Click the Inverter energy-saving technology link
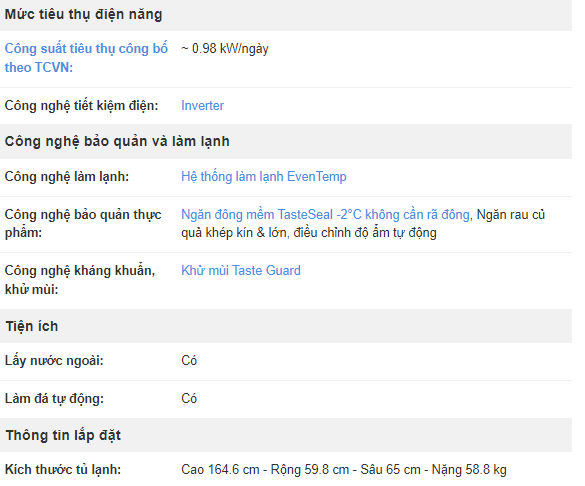The image size is (585, 486). (x=202, y=106)
